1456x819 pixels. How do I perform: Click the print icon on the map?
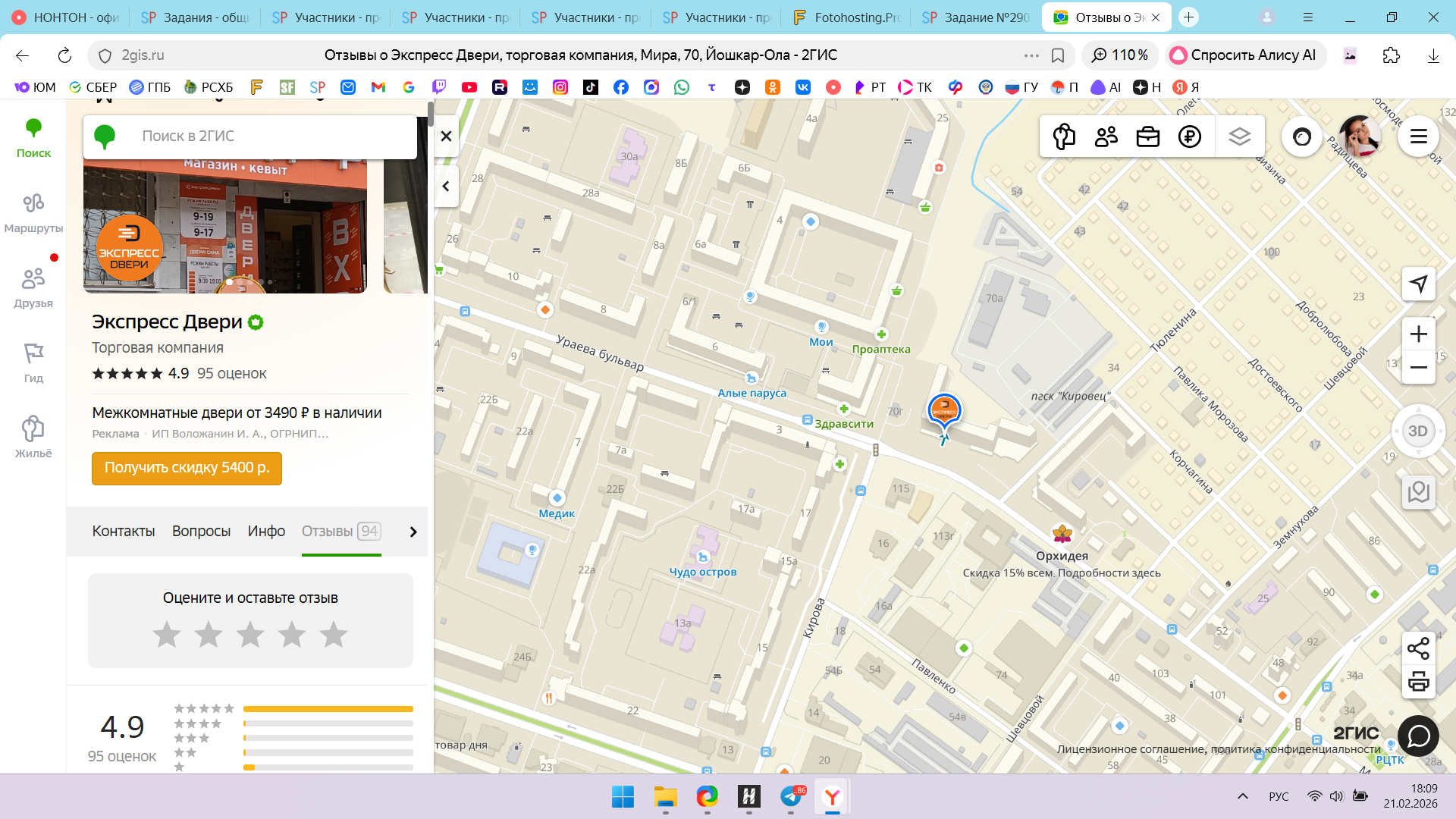pos(1418,682)
